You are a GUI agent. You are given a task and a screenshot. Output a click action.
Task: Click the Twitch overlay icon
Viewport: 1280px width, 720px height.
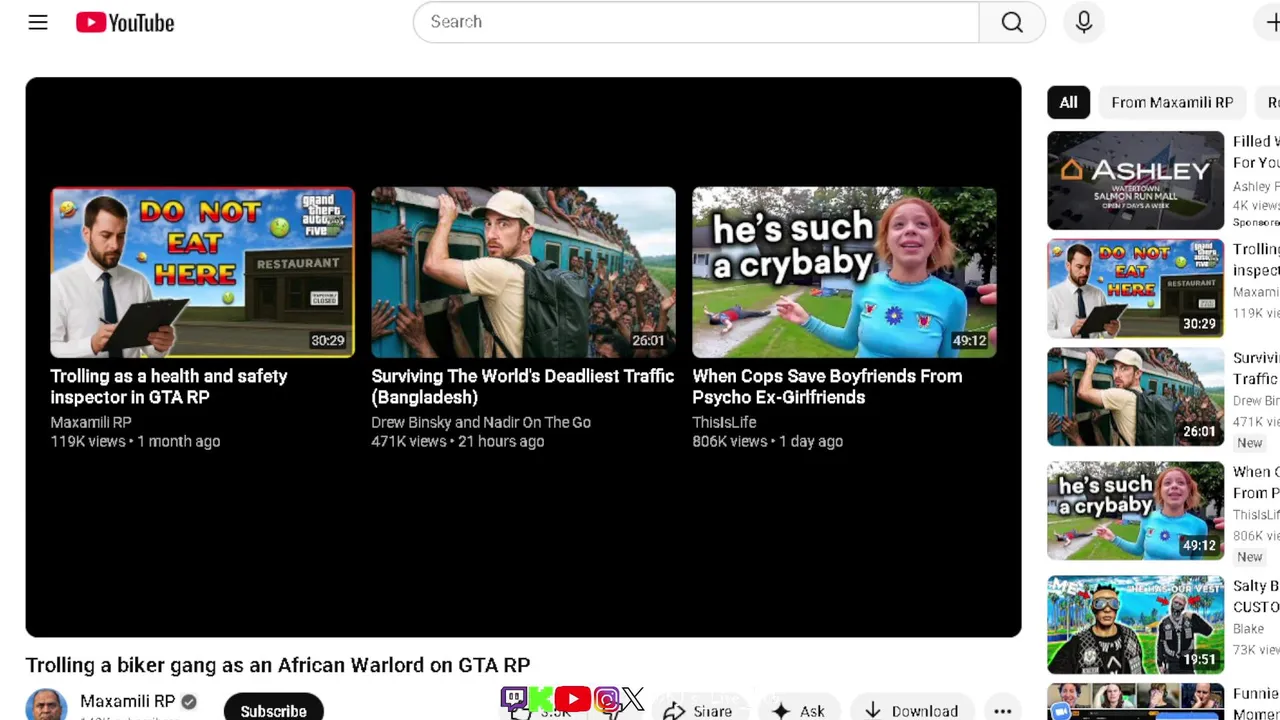(x=514, y=699)
